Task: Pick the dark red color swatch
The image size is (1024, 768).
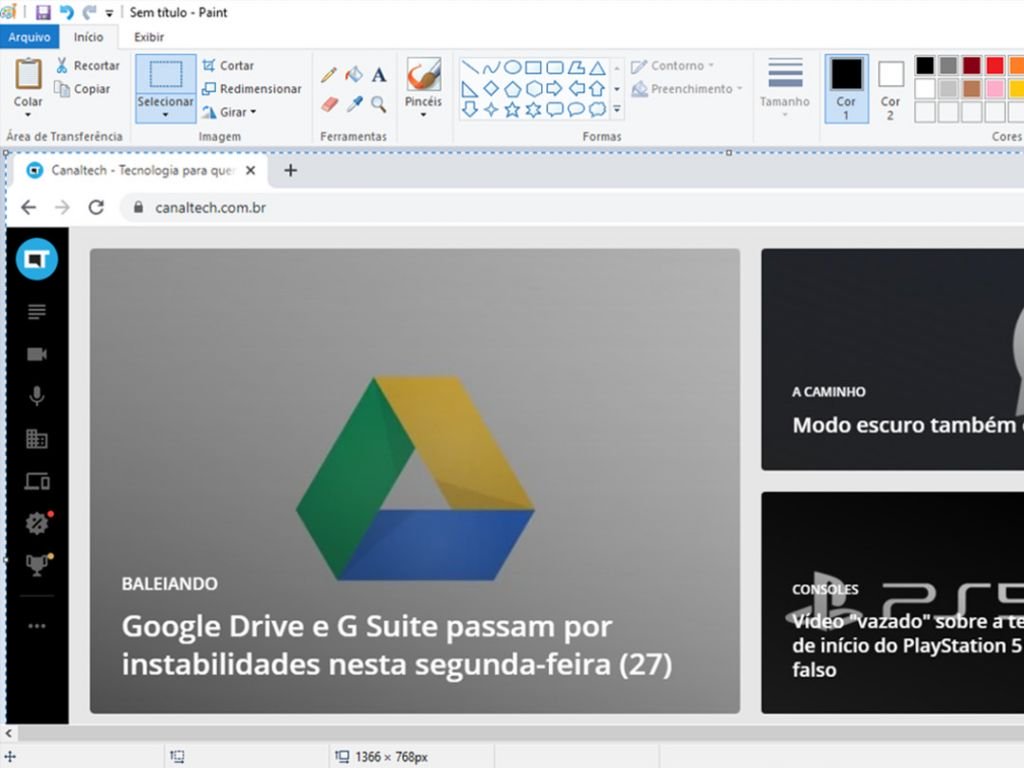Action: [972, 65]
